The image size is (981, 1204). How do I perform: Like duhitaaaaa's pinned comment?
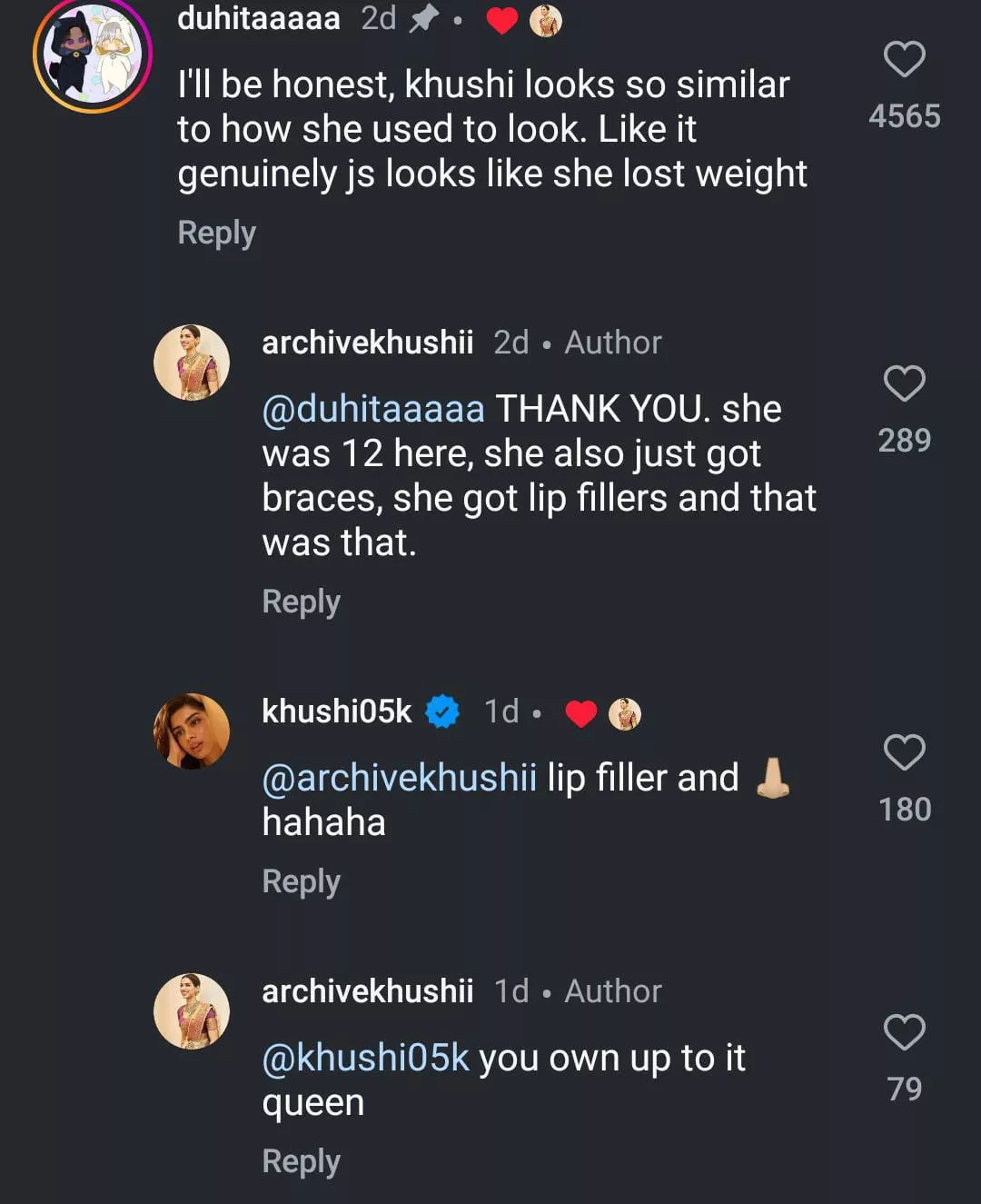[904, 60]
